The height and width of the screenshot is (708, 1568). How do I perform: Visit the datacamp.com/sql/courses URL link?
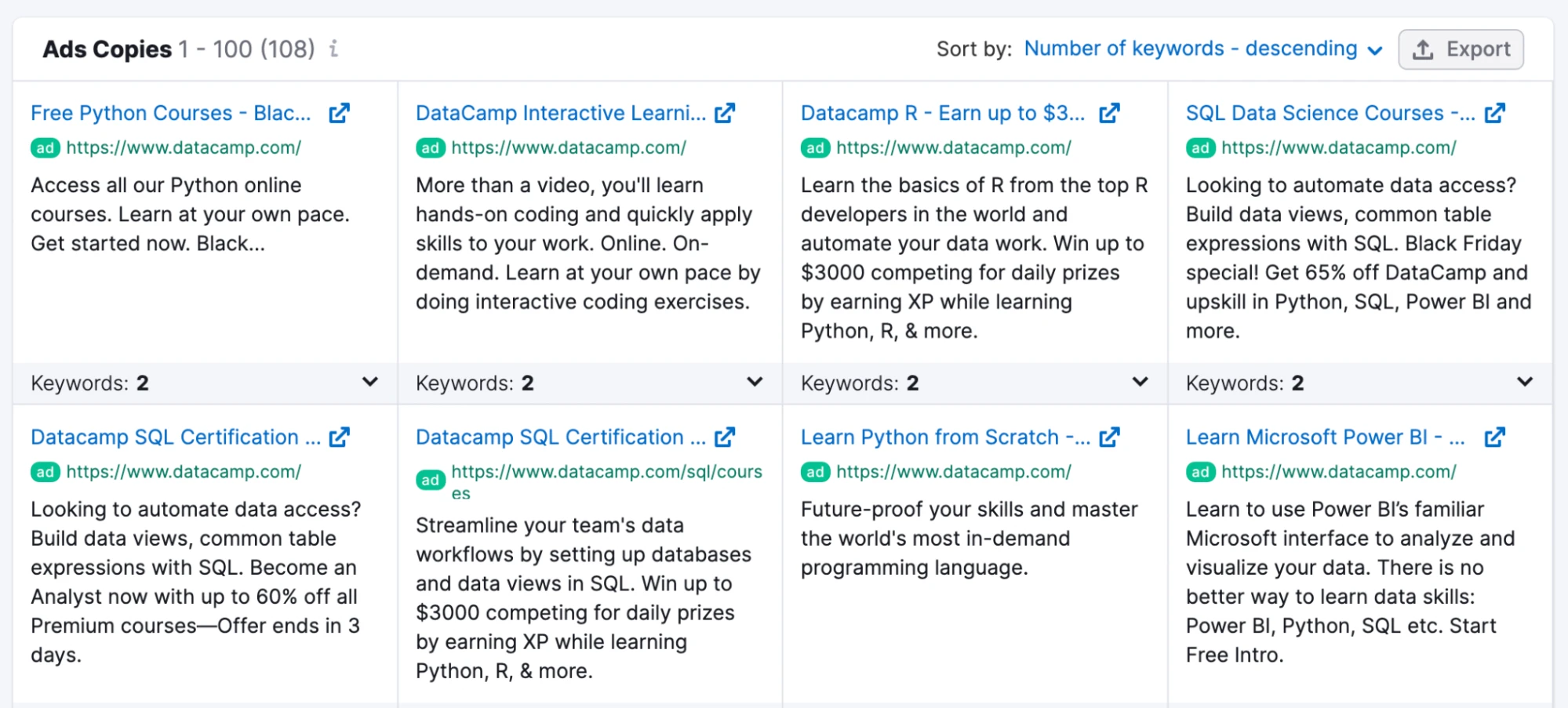coord(606,472)
